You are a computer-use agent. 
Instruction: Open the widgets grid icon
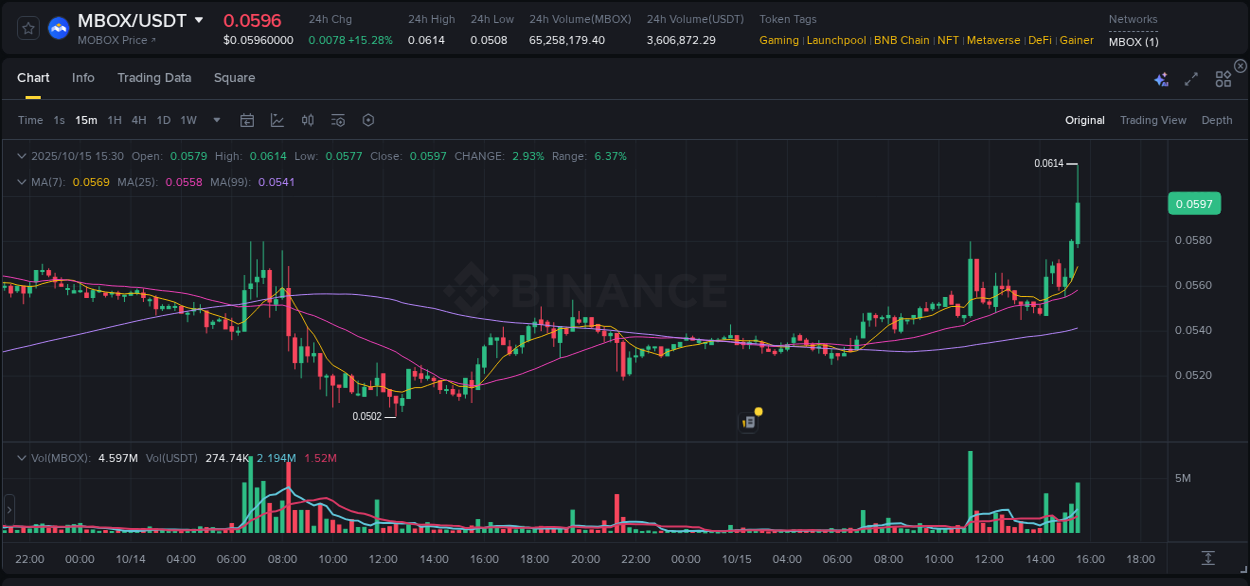1222,78
